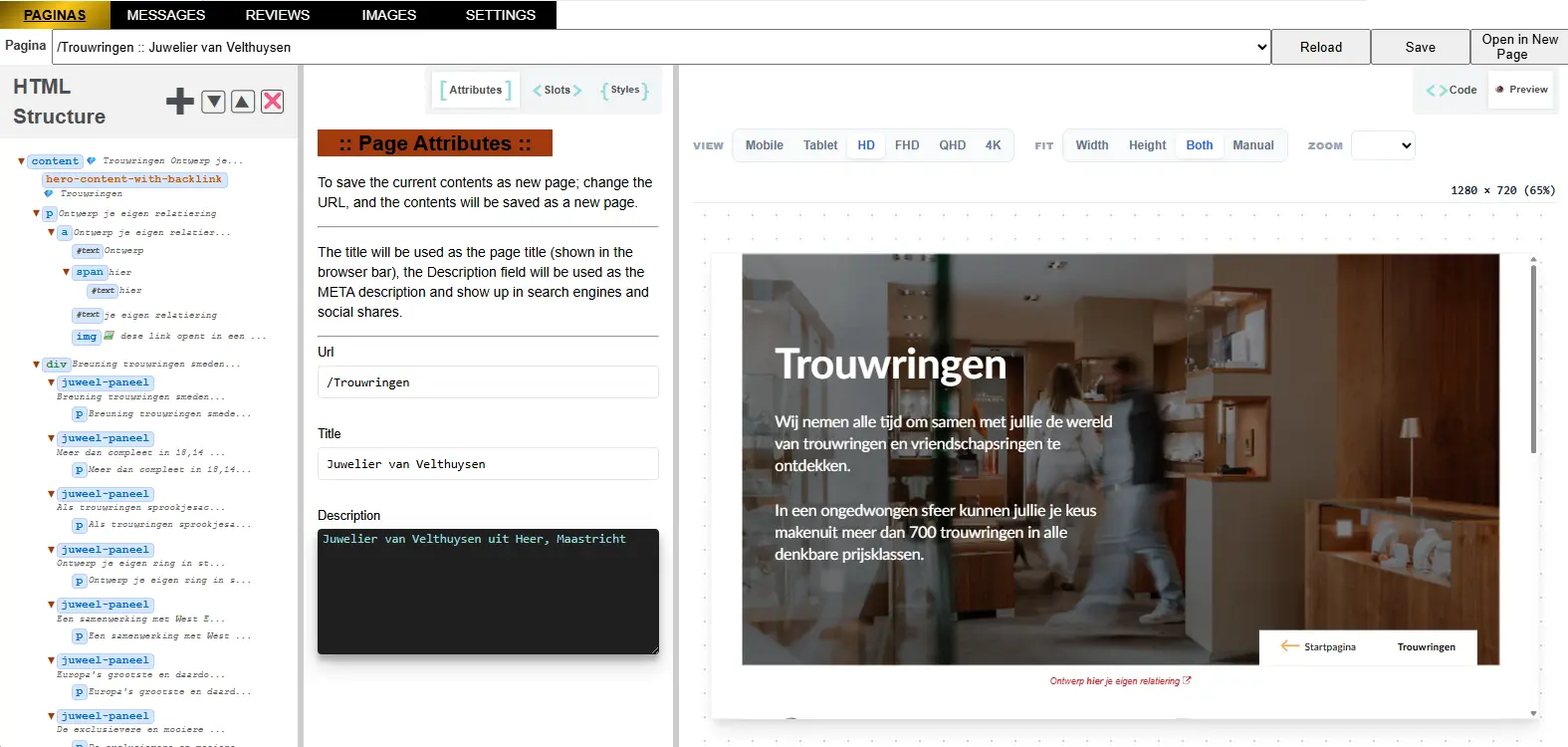The width and height of the screenshot is (1568, 747).
Task: Open the PAGINAS menu tab
Action: pos(55,15)
